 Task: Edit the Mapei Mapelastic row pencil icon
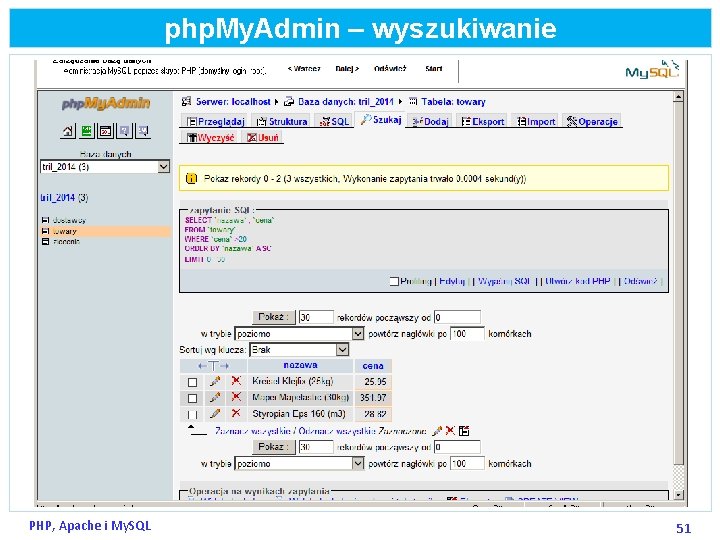point(215,397)
